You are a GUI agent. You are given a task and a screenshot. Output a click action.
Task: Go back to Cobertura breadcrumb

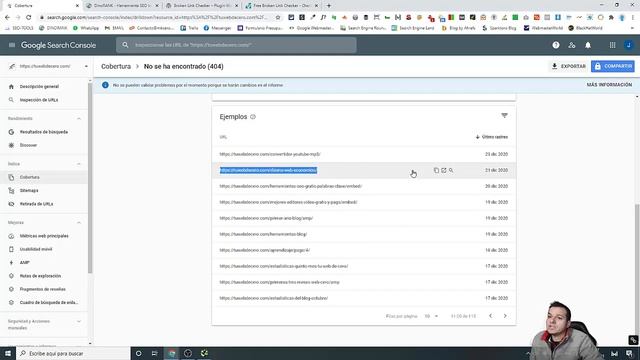(116, 67)
